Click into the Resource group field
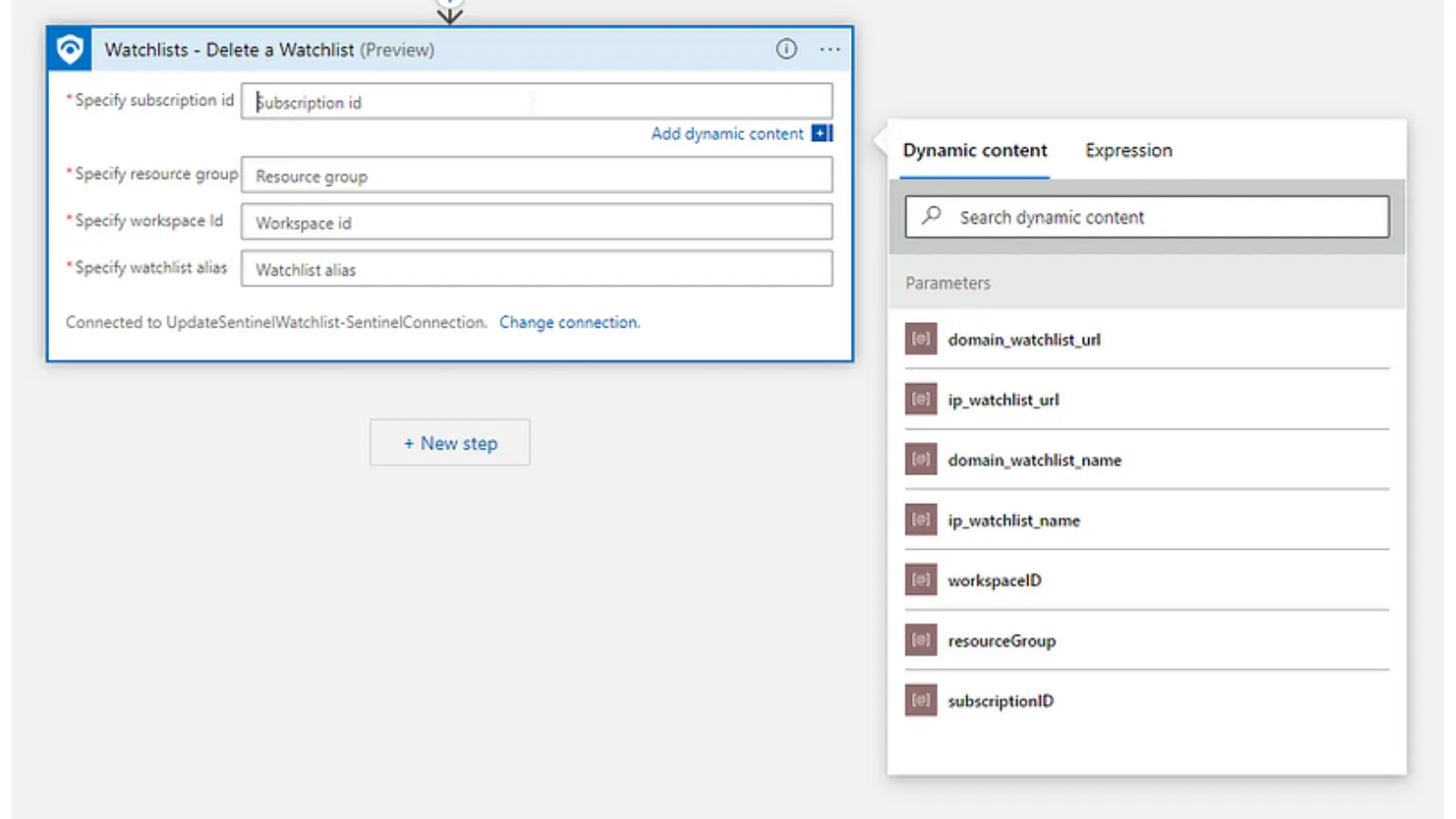1456x819 pixels. pos(537,176)
